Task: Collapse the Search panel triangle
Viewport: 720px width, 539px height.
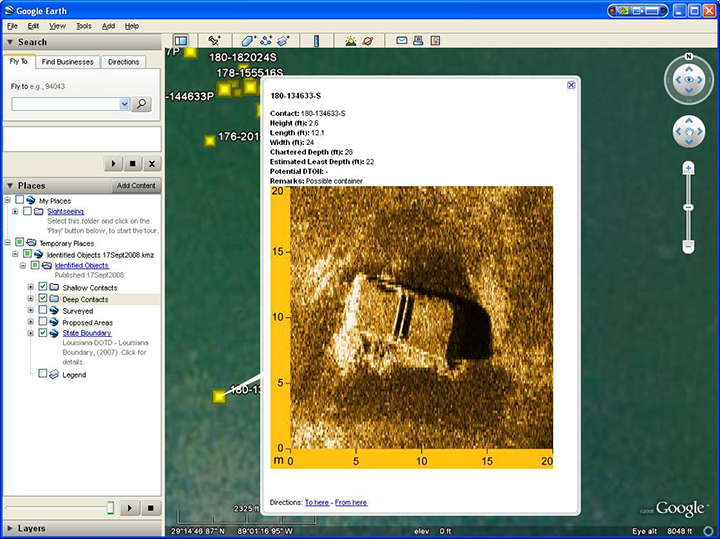Action: click(10, 42)
